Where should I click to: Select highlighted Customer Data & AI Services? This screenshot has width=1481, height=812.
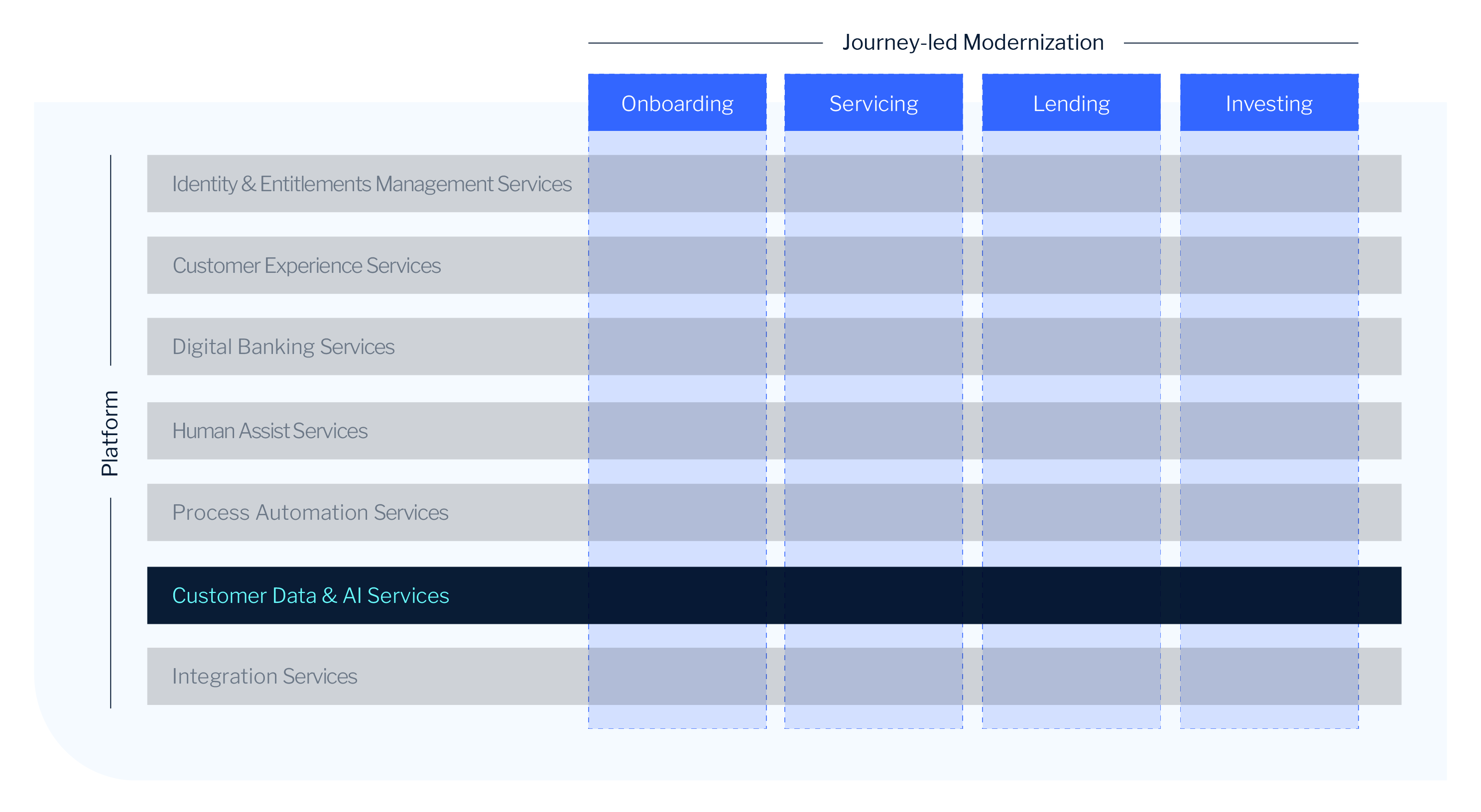(x=774, y=595)
